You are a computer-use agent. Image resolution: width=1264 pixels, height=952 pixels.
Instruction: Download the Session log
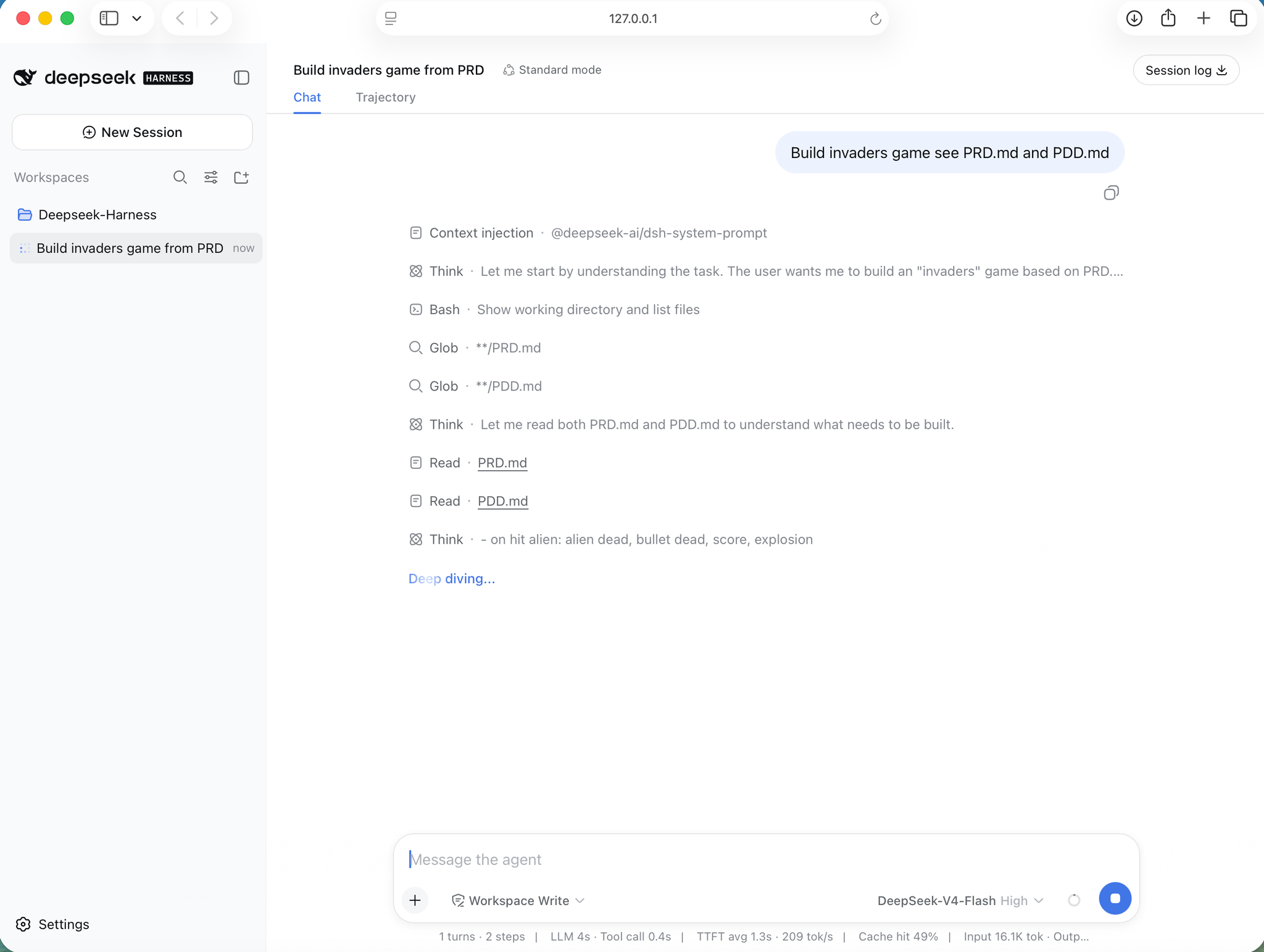[x=1186, y=70]
